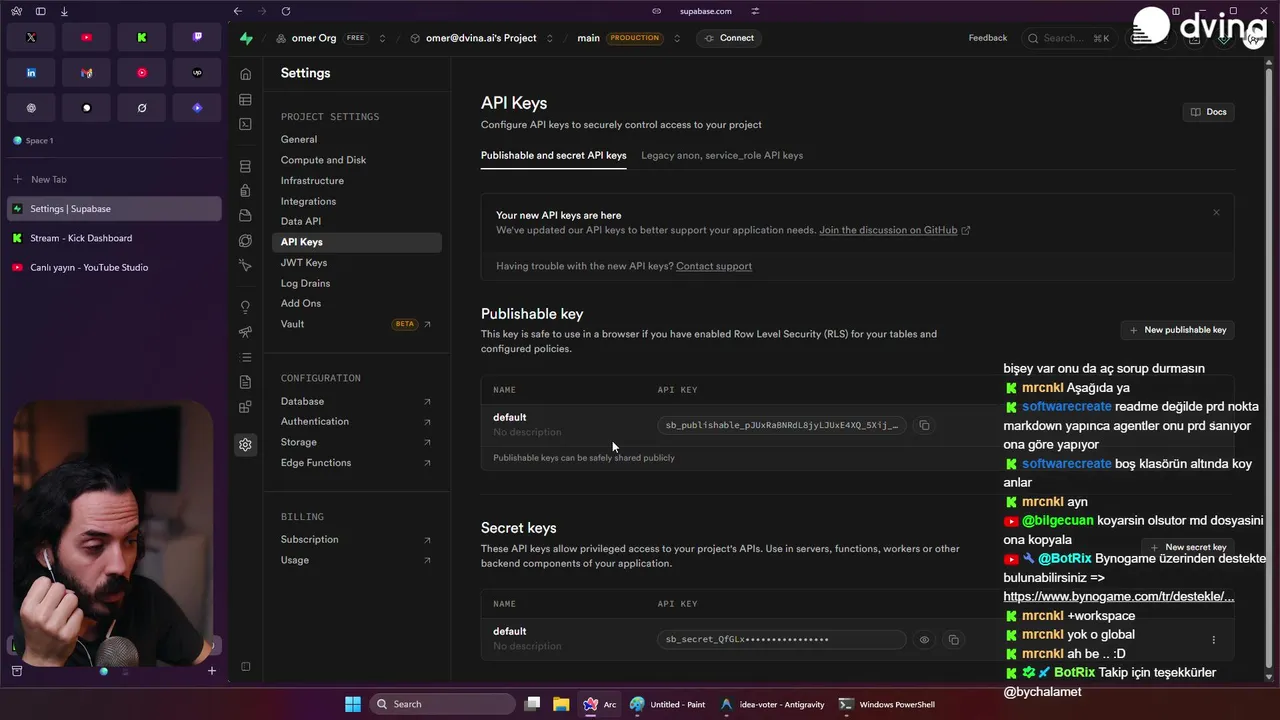Open Usage billing link

[356, 560]
